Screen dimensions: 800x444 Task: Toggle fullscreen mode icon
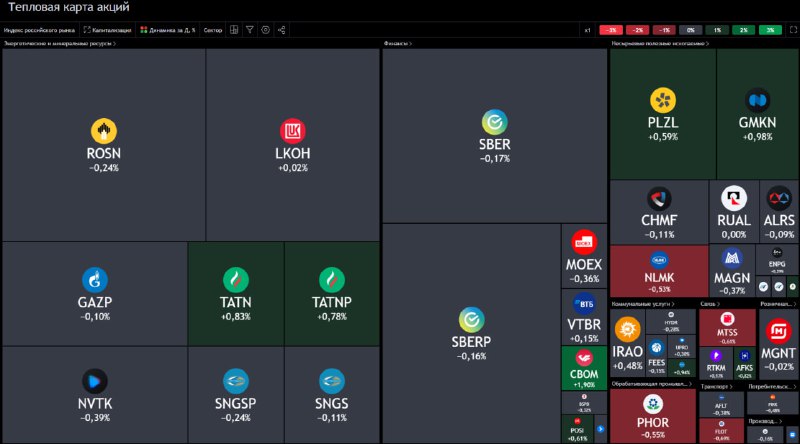coord(793,30)
